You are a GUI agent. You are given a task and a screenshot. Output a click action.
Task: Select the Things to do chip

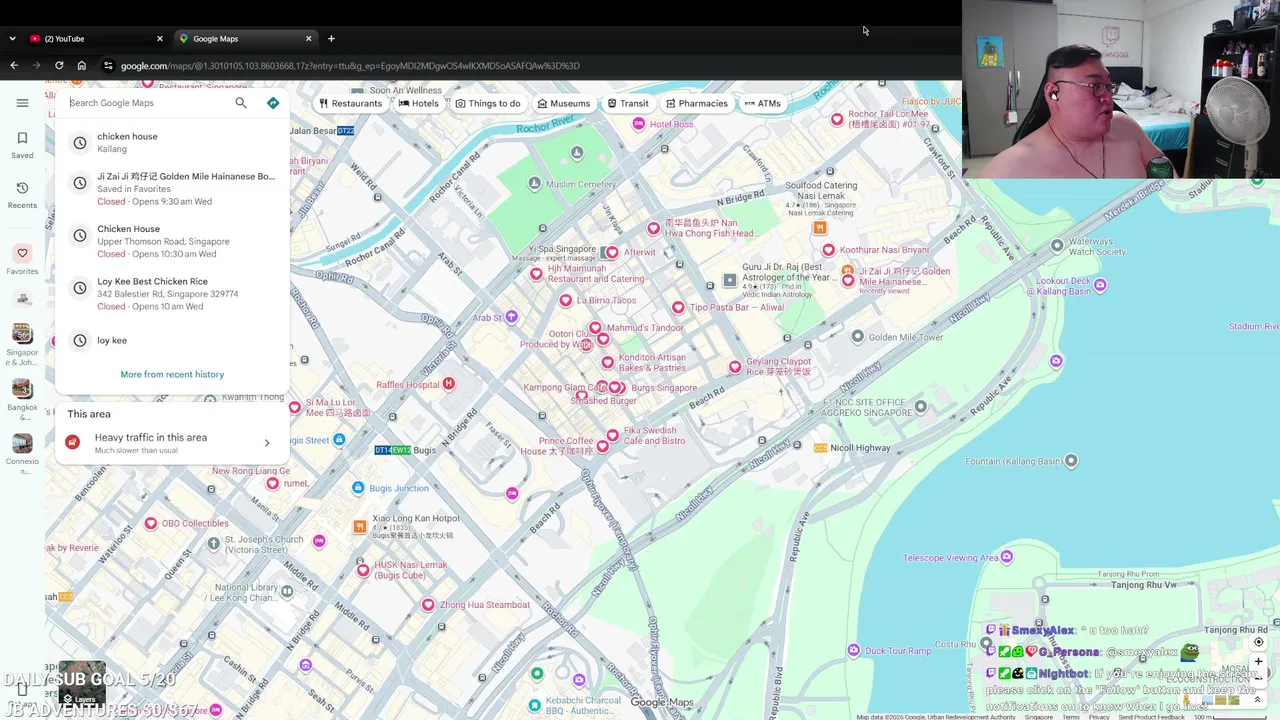(488, 103)
